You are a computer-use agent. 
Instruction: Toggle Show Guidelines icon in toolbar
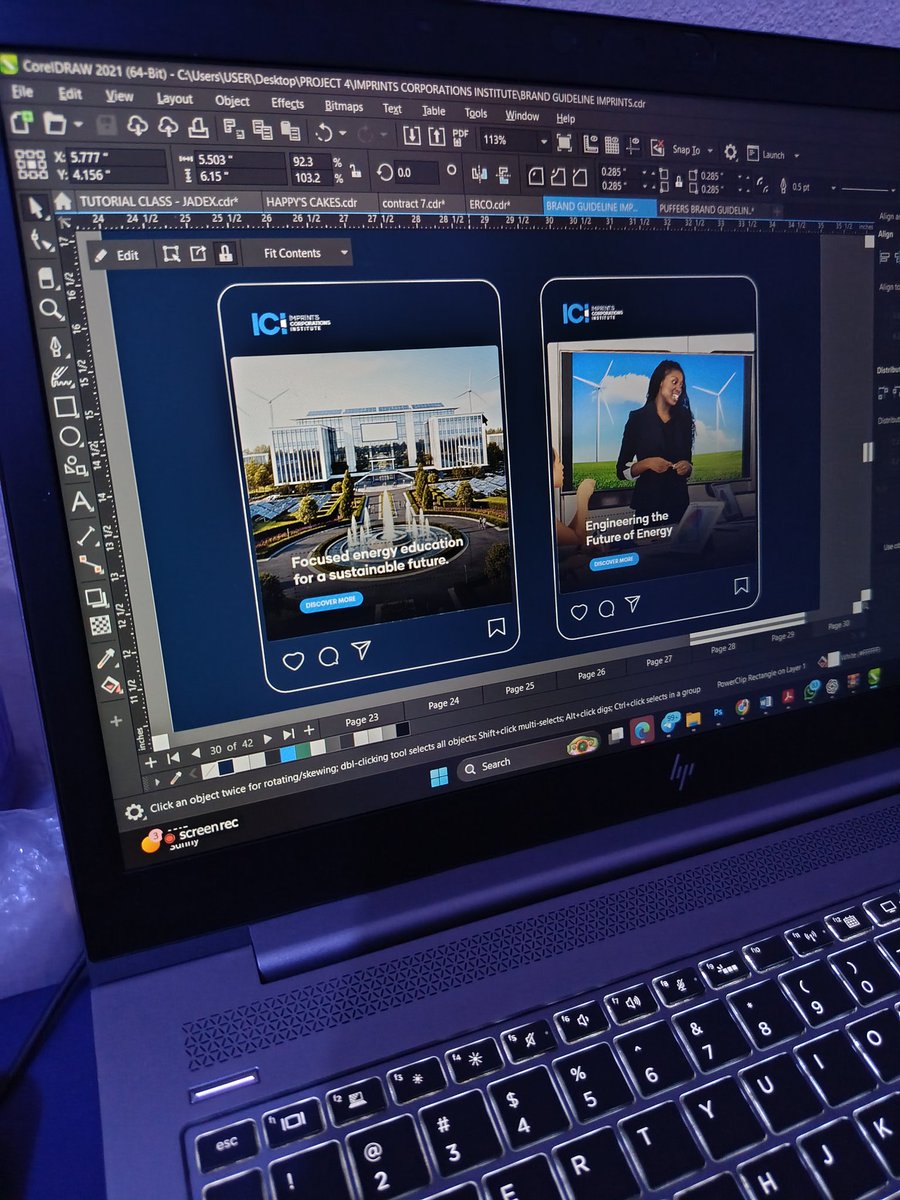tap(632, 145)
